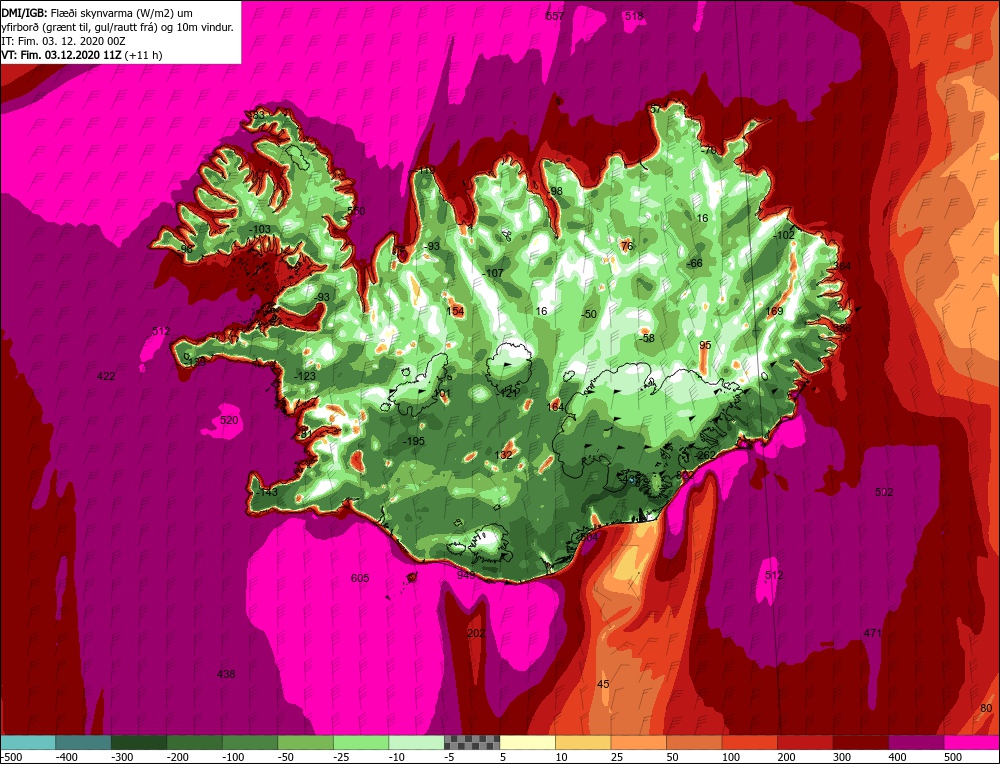Click the flux value 471 in the southeast sea
The height and width of the screenshot is (764, 1000).
point(872,633)
